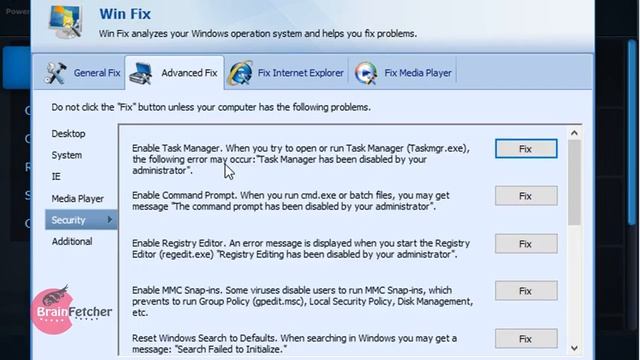The height and width of the screenshot is (360, 640).
Task: Select Security category in sidebar
Action: 81,220
